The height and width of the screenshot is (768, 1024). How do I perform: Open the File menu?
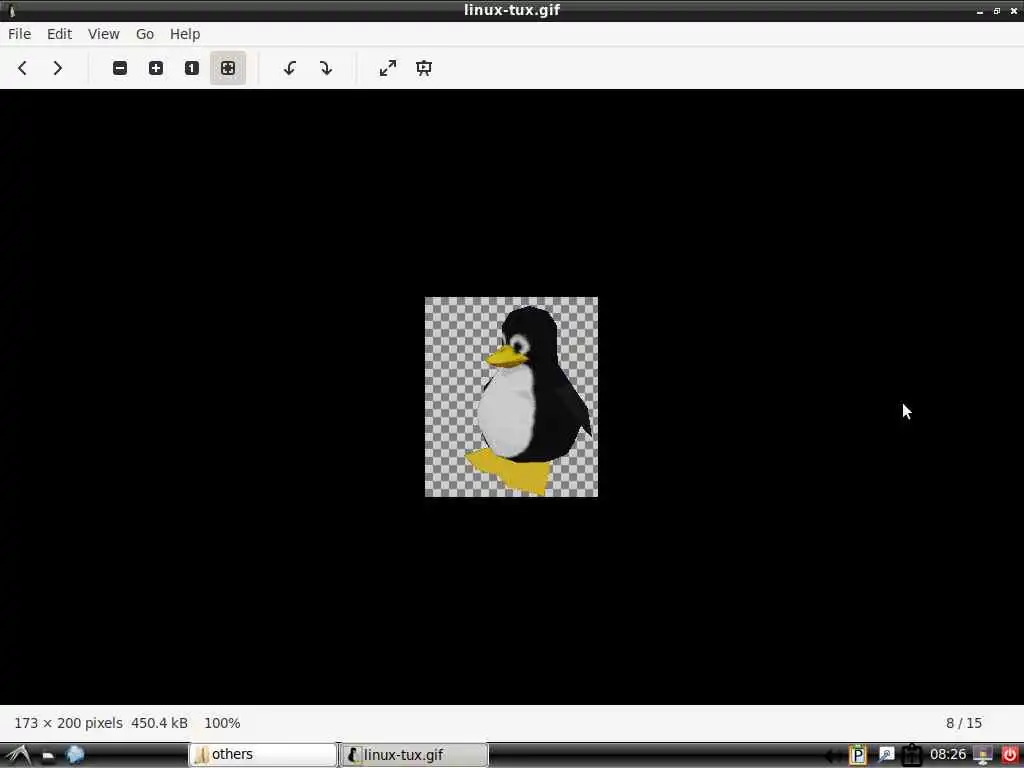tap(20, 34)
